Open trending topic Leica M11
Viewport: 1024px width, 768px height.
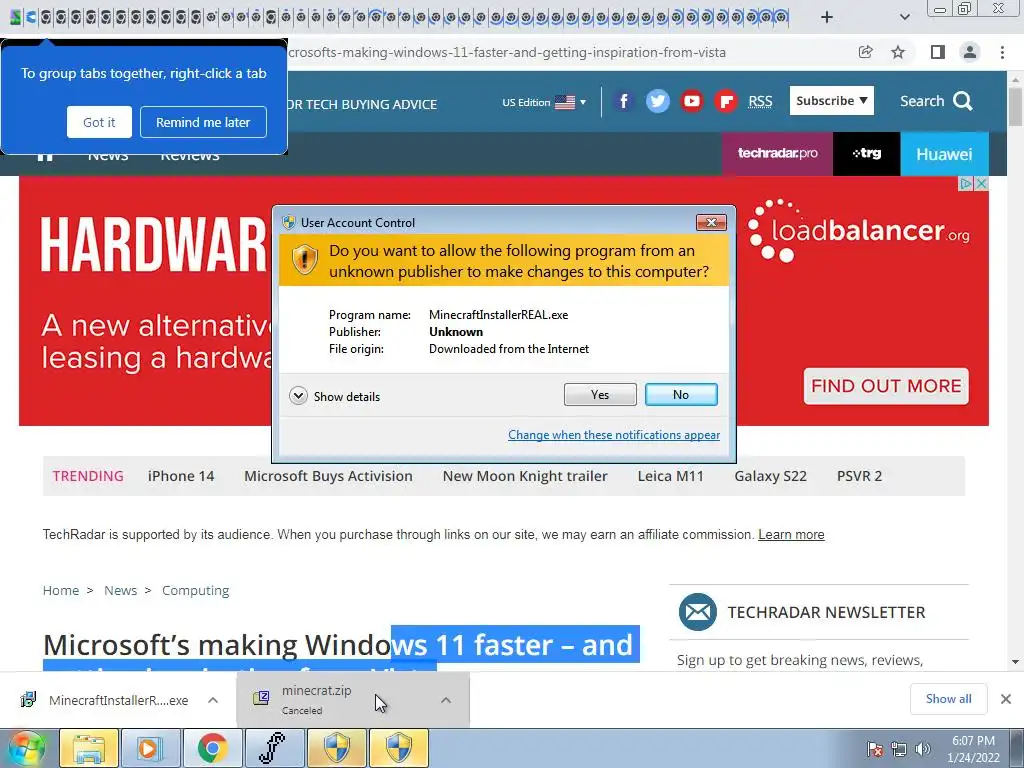(x=671, y=476)
